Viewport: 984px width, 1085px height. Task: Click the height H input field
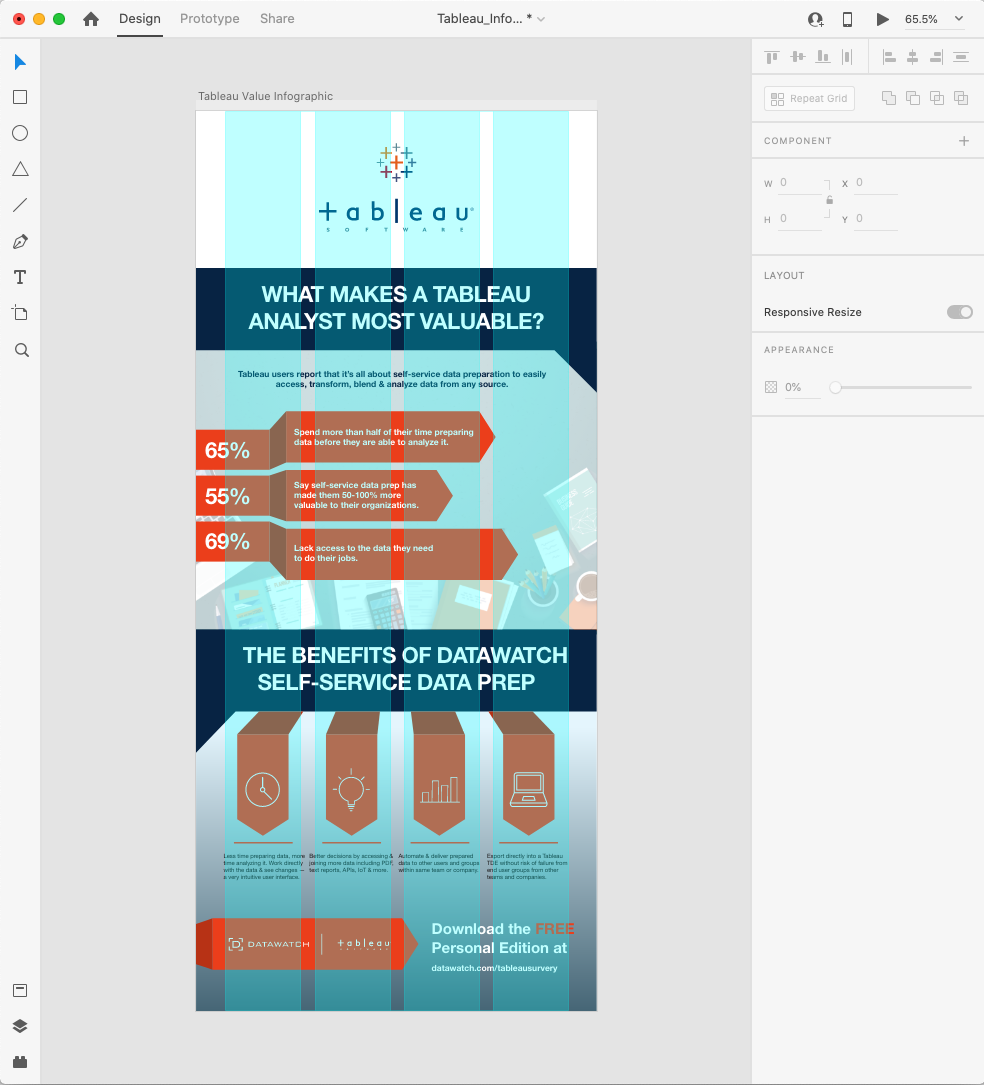(x=801, y=219)
